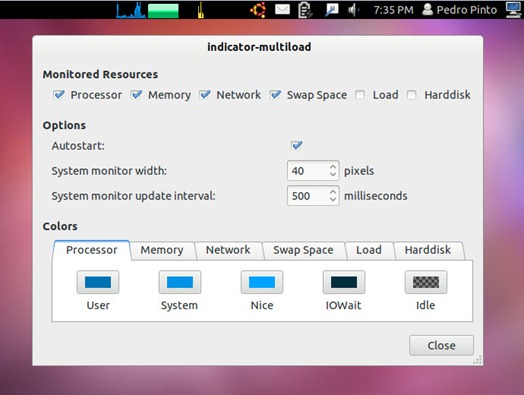524x395 pixels.
Task: Open the mail envelope indicator
Action: [282, 9]
